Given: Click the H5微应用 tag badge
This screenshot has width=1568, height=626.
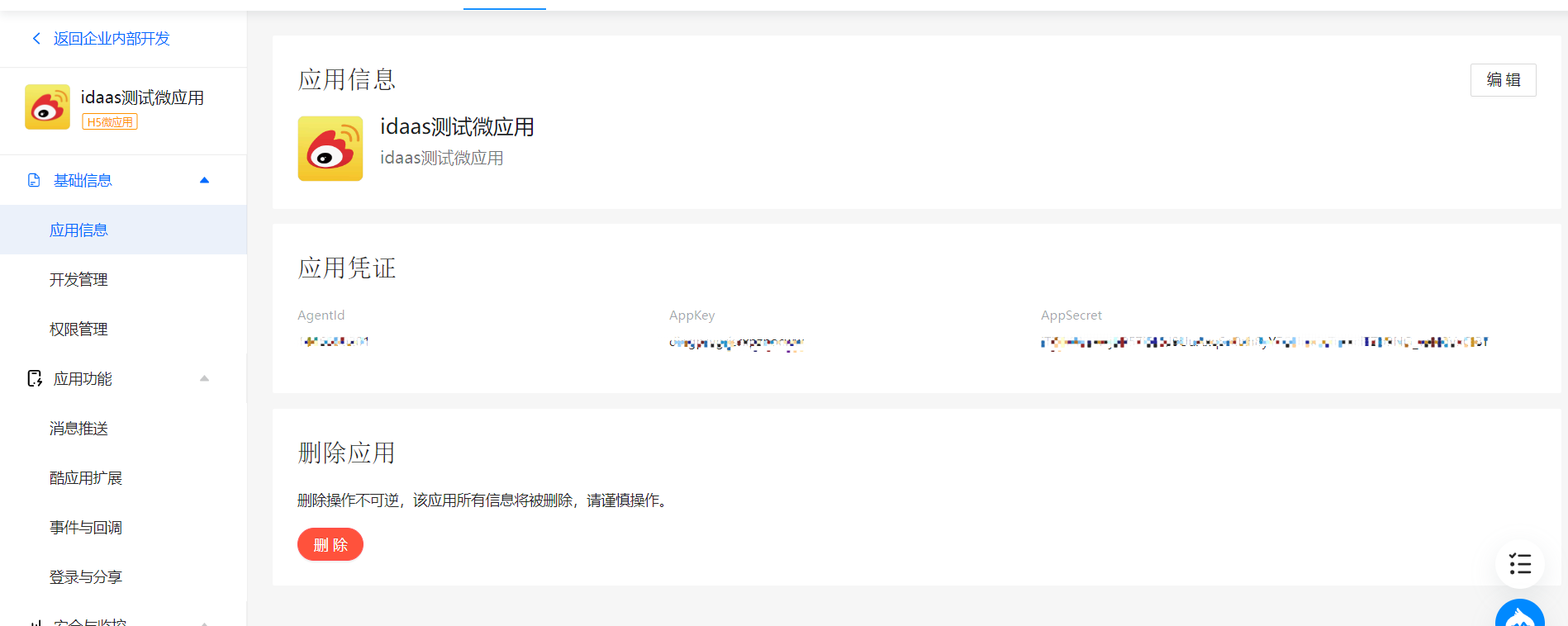Looking at the screenshot, I should point(110,122).
